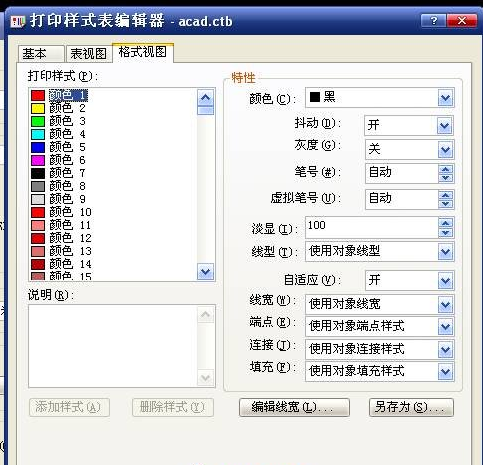Open the 填充(F) fill style dropdown
This screenshot has width=483, height=465.
[446, 372]
